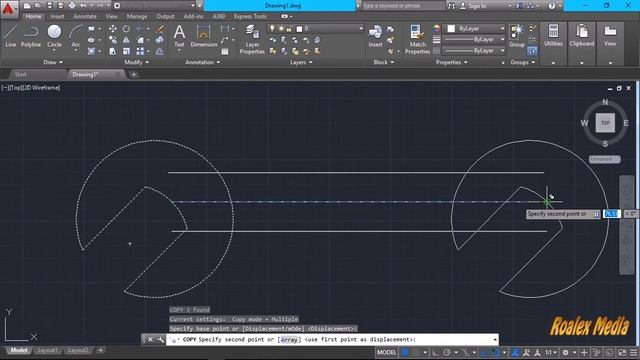Click the Group icon
The image size is (640, 360).
pos(517,36)
